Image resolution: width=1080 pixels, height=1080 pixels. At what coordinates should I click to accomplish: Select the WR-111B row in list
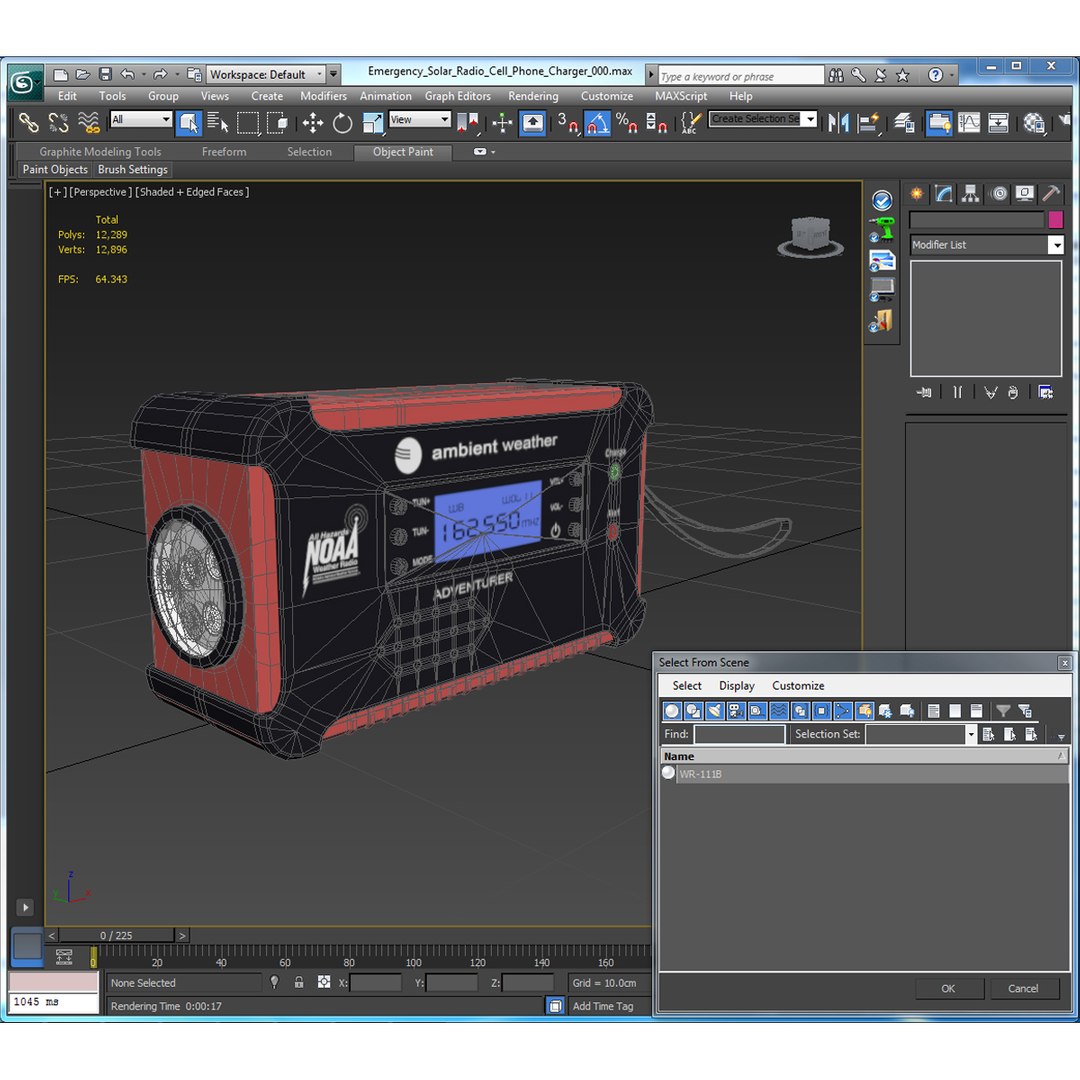coord(864,774)
